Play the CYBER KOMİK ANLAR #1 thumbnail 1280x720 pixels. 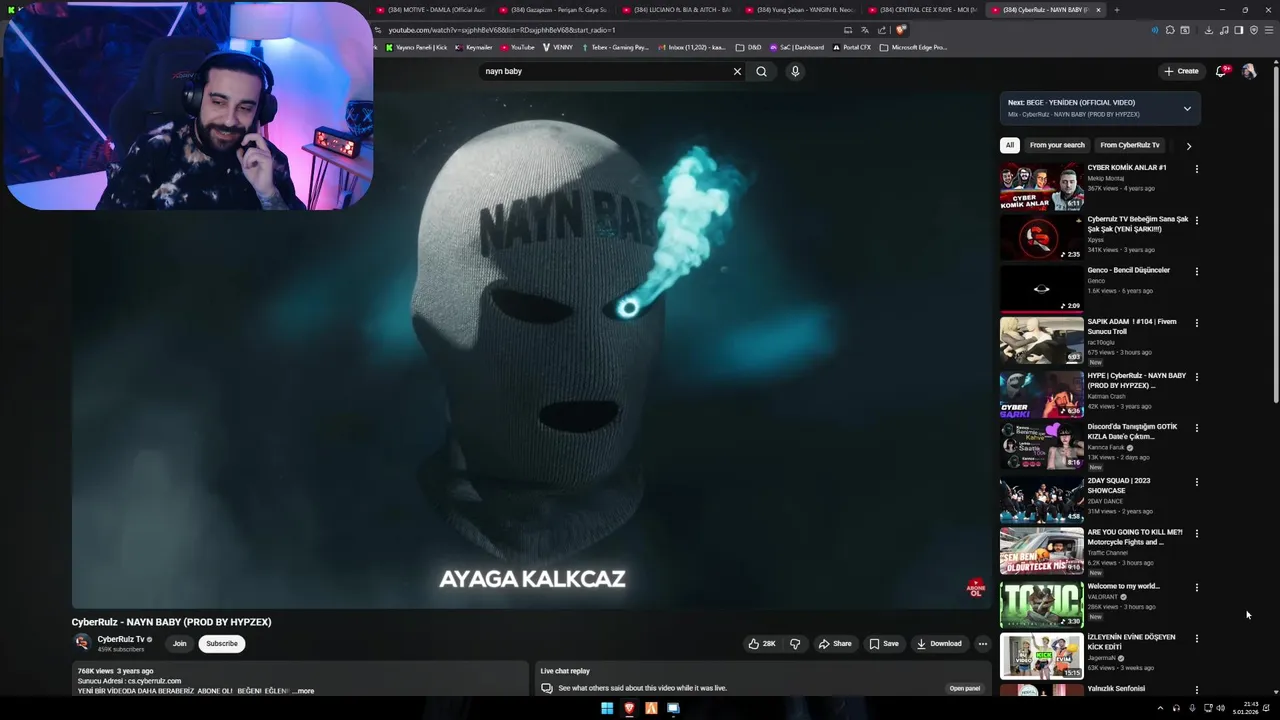click(x=1041, y=186)
